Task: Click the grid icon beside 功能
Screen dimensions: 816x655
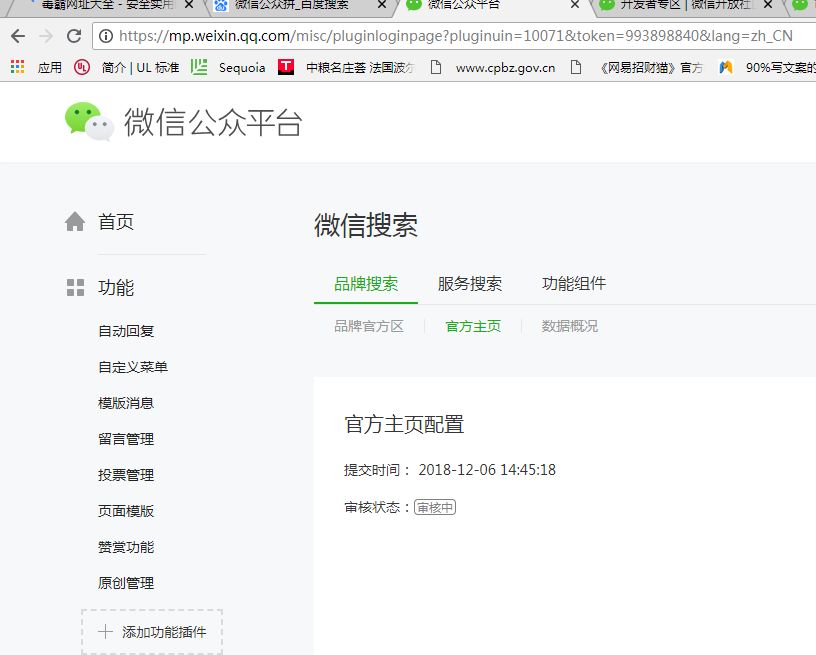Action: point(75,287)
